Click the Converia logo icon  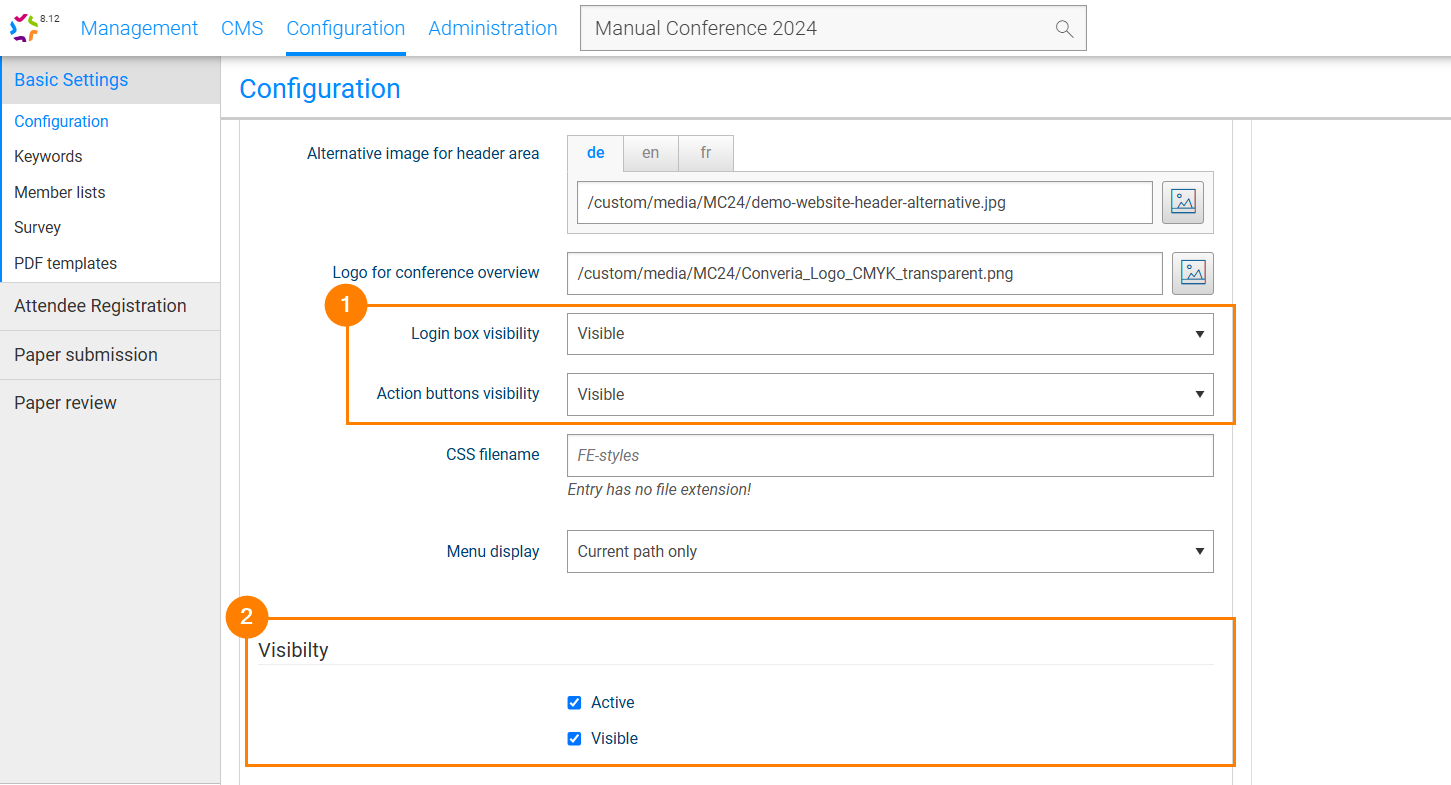[25, 28]
